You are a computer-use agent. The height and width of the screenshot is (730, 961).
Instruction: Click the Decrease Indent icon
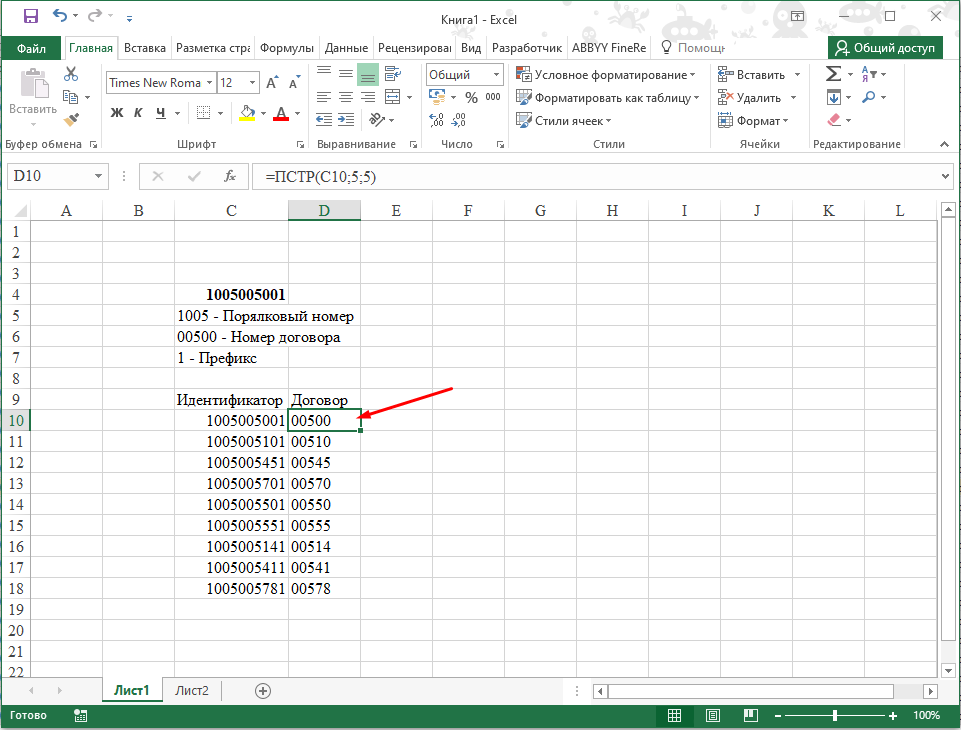coord(324,120)
